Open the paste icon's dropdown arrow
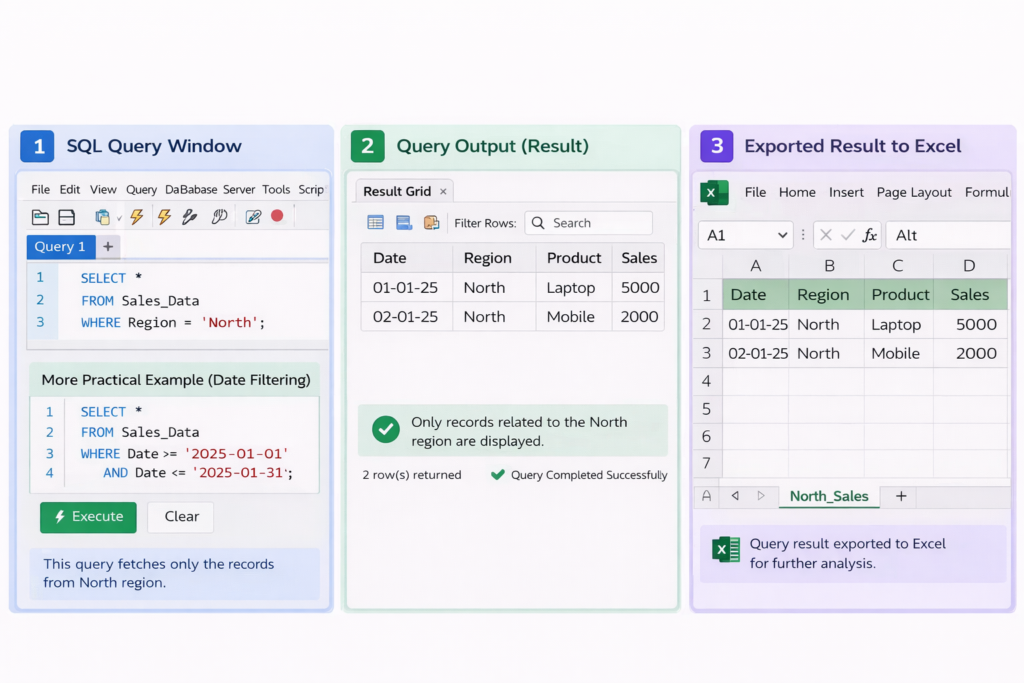1024x683 pixels. coord(119,219)
